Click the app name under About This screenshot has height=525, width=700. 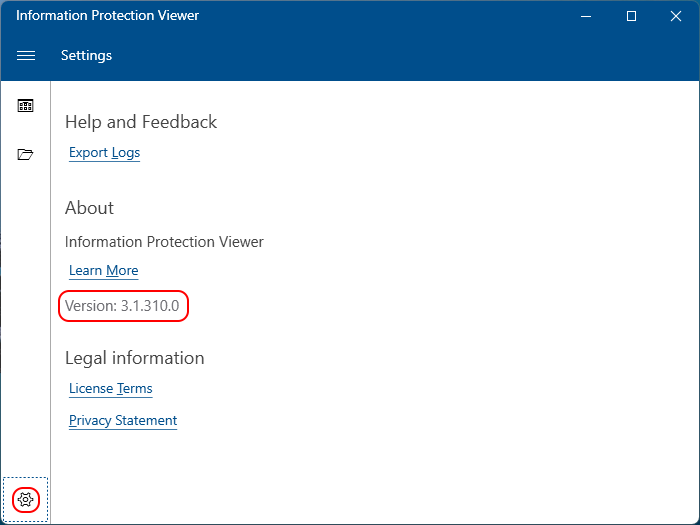coord(164,242)
